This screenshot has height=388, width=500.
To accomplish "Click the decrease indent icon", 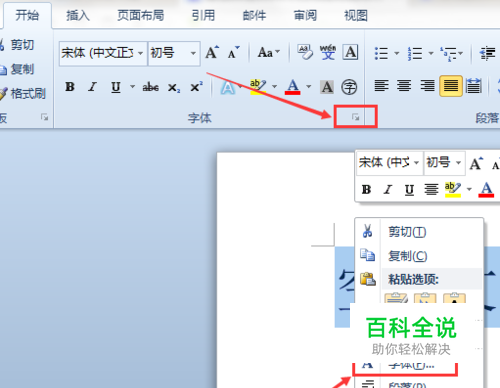I will coord(487,53).
